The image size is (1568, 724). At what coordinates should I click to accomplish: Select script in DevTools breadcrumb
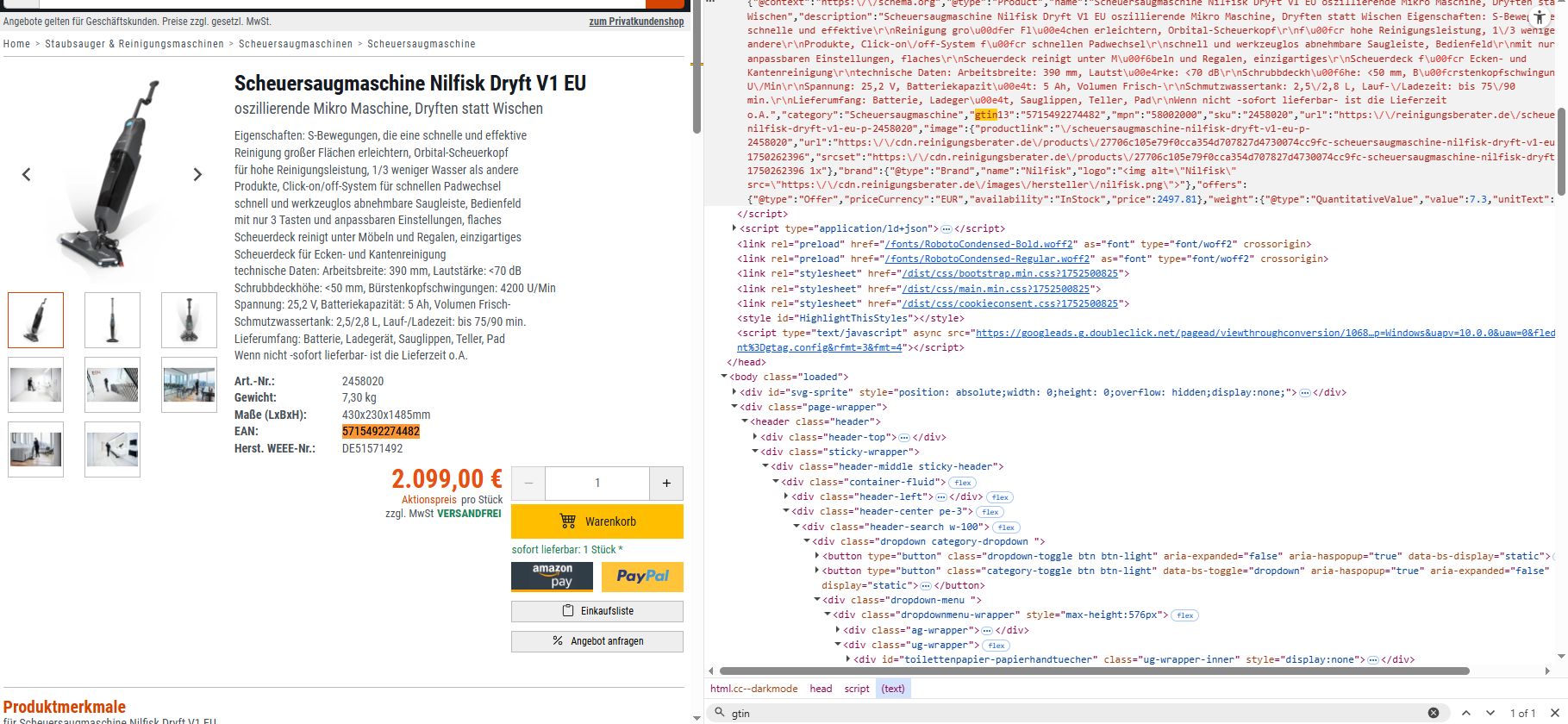click(x=857, y=689)
